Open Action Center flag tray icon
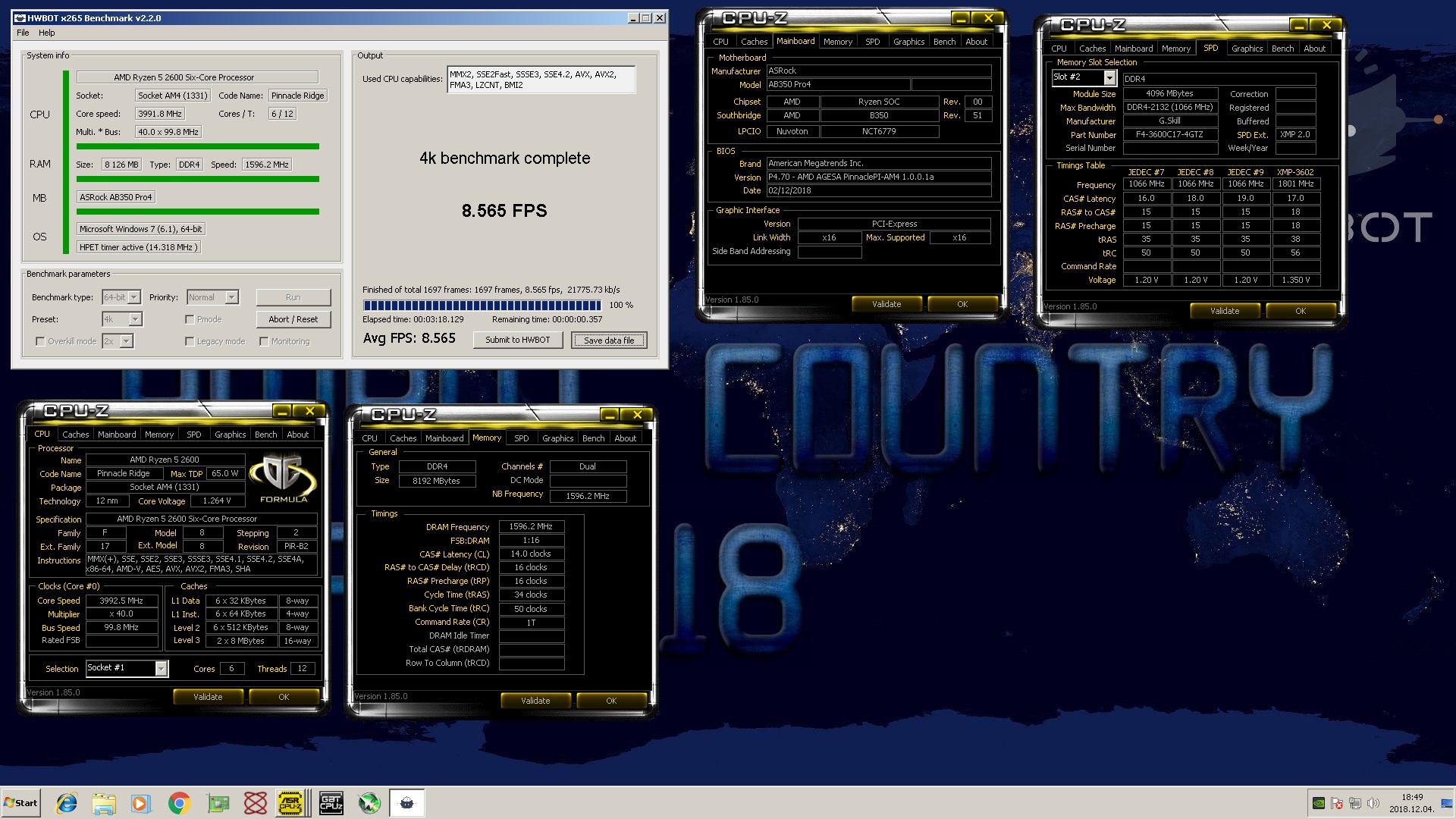Viewport: 1456px width, 819px height. pos(1337,803)
